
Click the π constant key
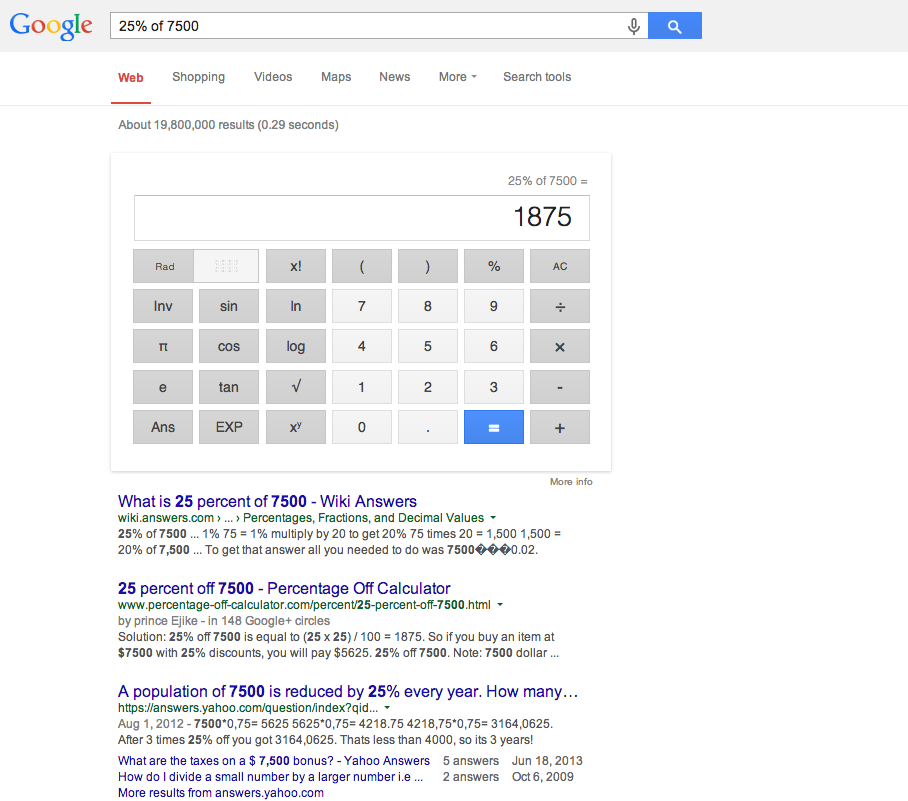pos(163,346)
